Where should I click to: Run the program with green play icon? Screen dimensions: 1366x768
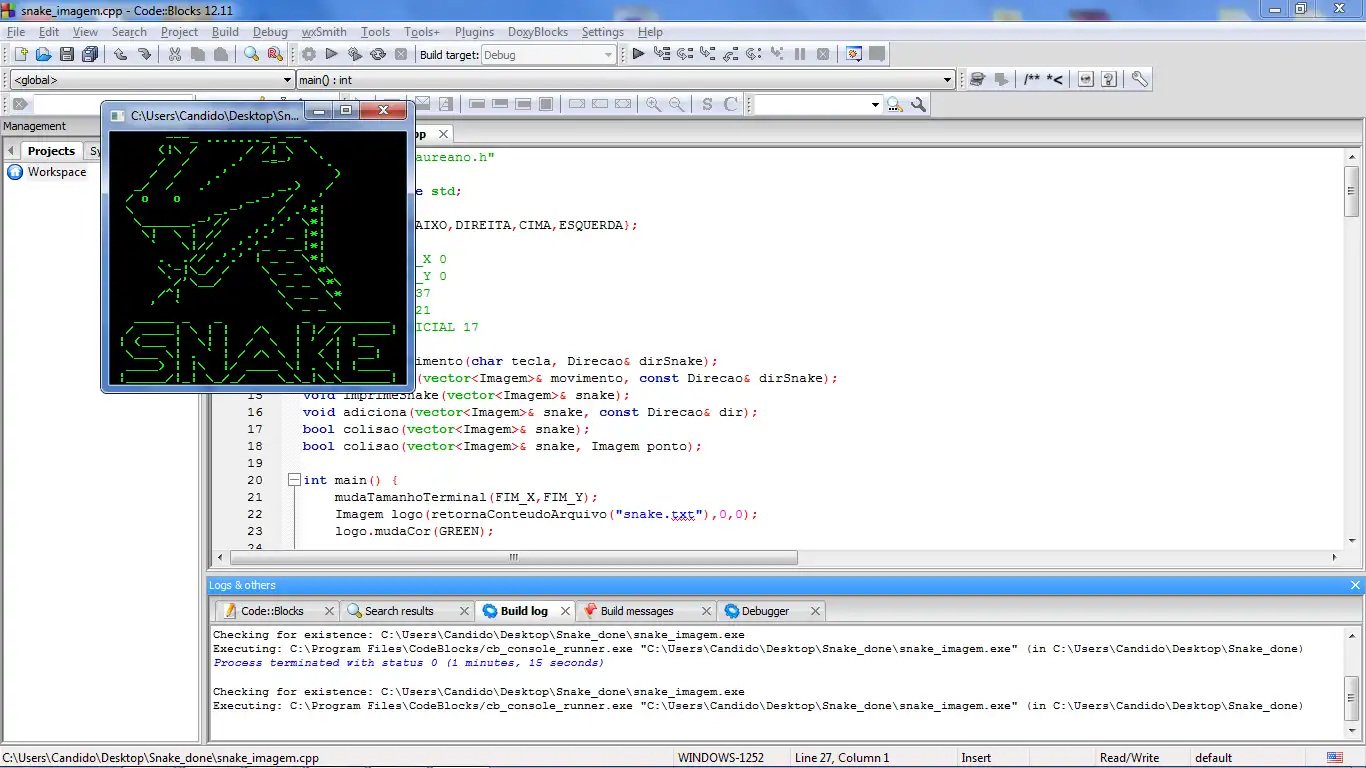(x=332, y=54)
